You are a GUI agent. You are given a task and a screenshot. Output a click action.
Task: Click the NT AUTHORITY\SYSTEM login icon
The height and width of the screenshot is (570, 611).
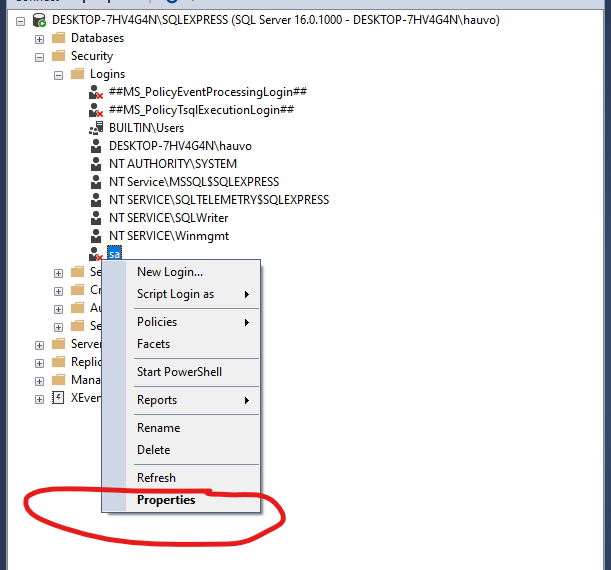[x=96, y=164]
